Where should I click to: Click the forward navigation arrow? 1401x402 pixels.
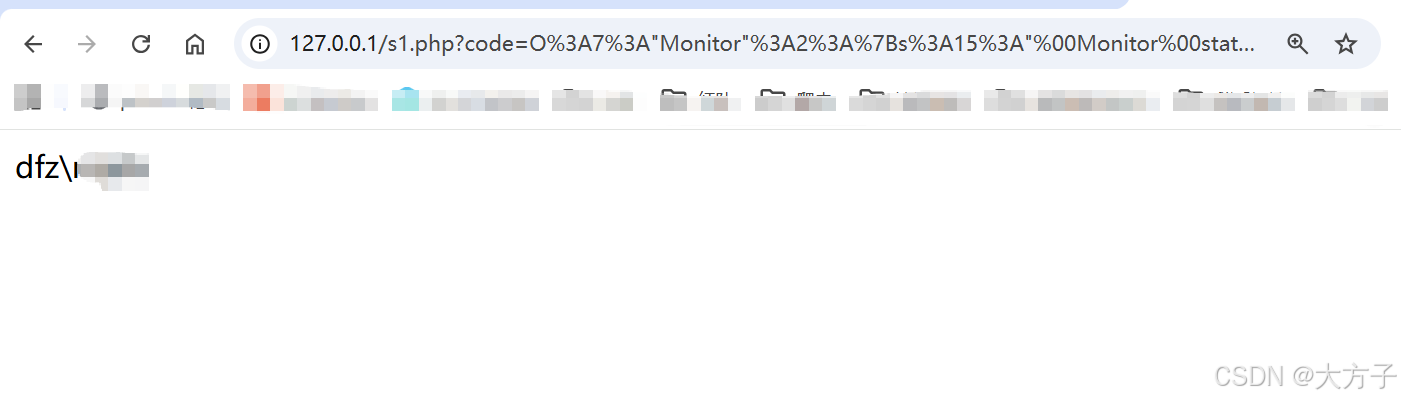[88, 44]
